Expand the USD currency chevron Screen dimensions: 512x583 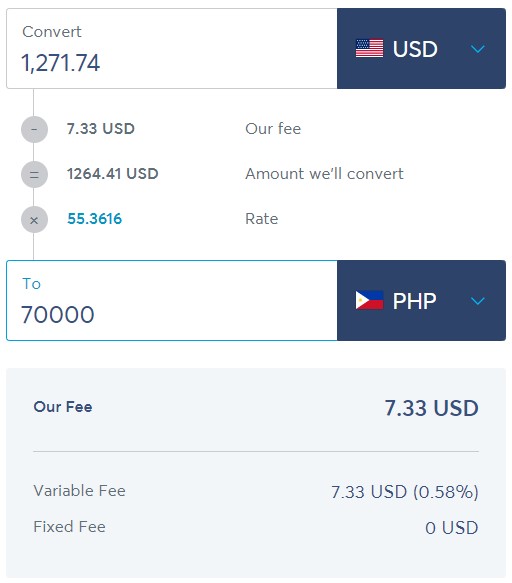pyautogui.click(x=477, y=49)
